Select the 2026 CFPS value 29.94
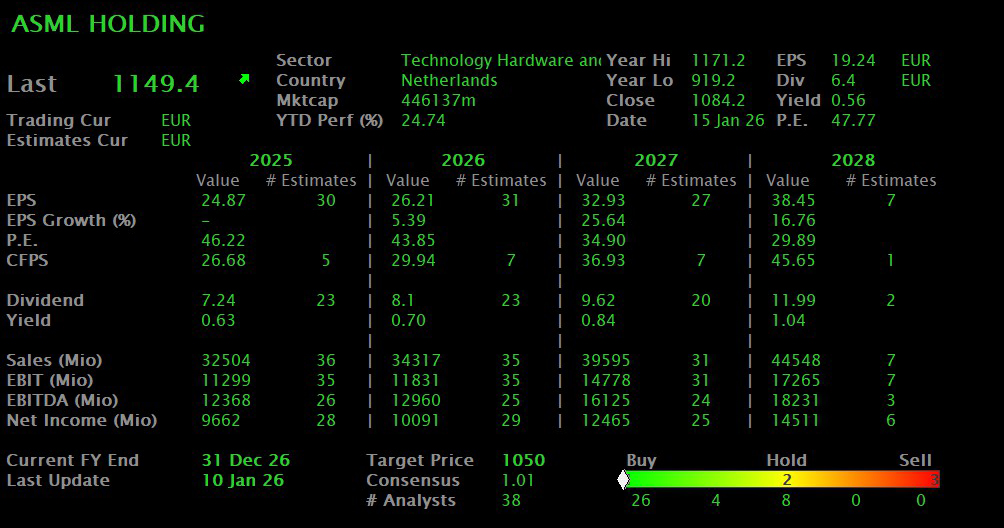 coord(413,260)
